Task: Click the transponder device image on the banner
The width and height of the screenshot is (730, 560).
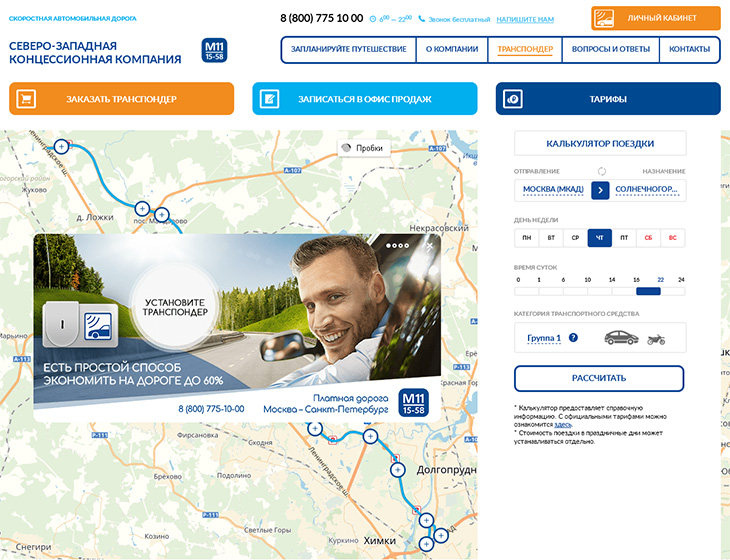Action: (x=80, y=324)
